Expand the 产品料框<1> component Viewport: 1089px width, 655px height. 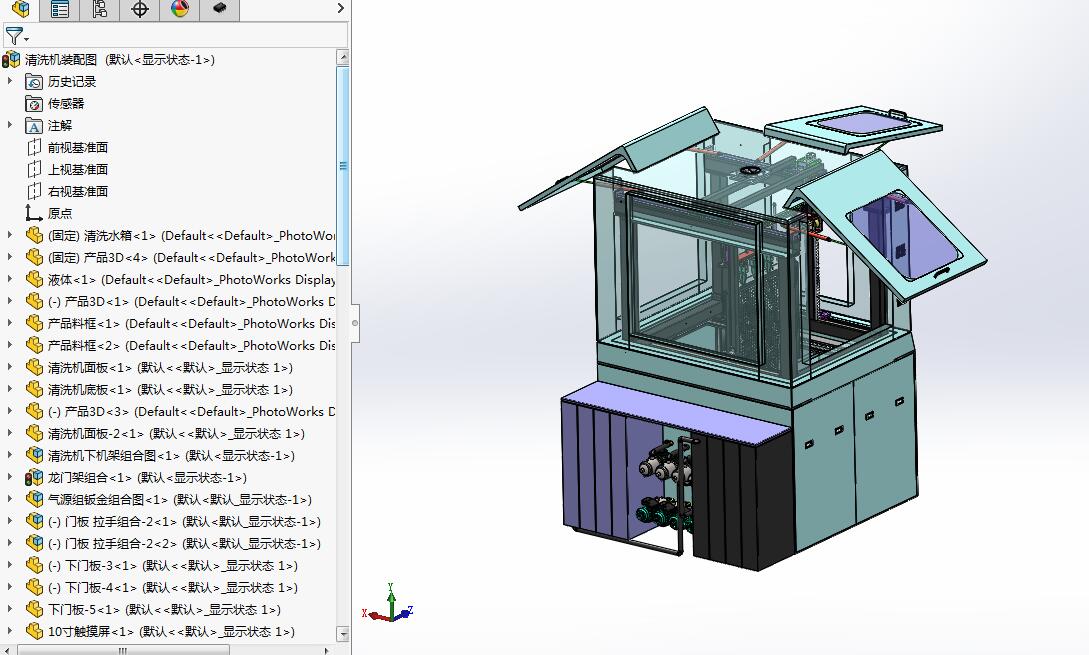pos(10,324)
